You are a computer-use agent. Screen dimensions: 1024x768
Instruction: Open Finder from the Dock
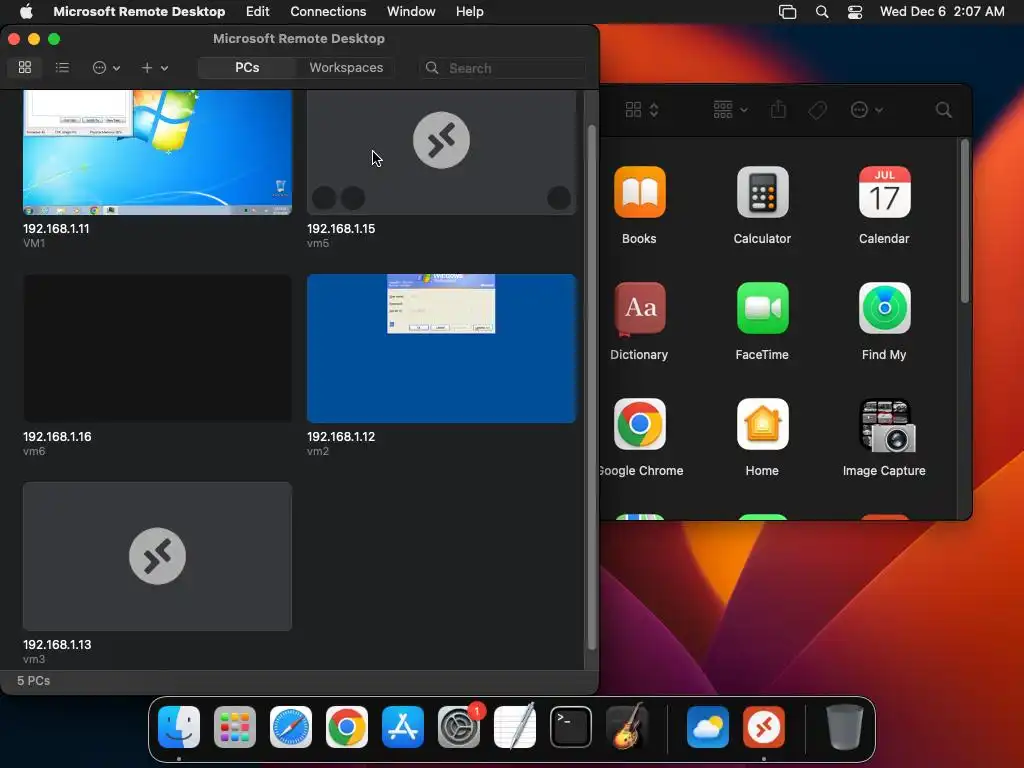point(179,727)
